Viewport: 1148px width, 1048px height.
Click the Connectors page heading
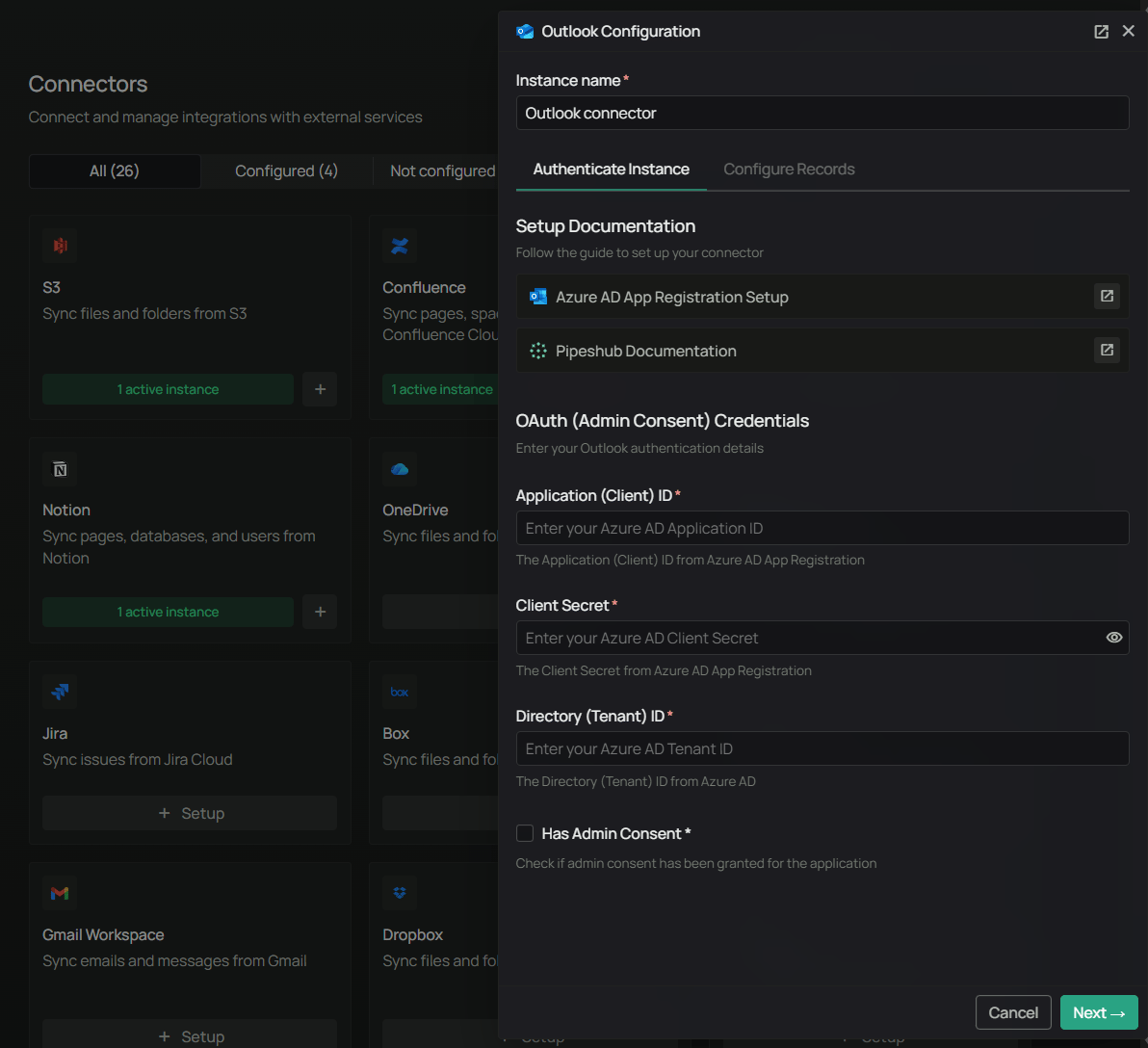tap(88, 84)
